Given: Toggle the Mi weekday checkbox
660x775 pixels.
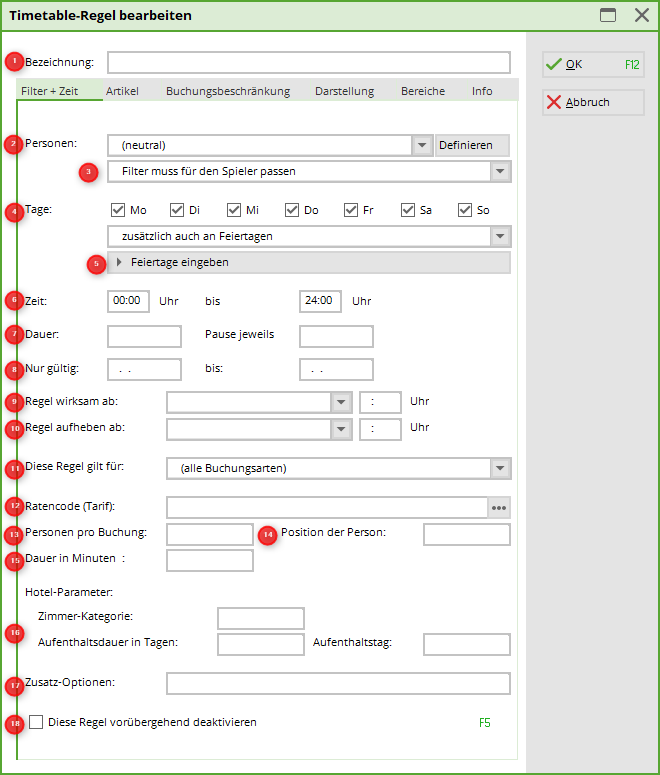Looking at the screenshot, I should [x=234, y=210].
